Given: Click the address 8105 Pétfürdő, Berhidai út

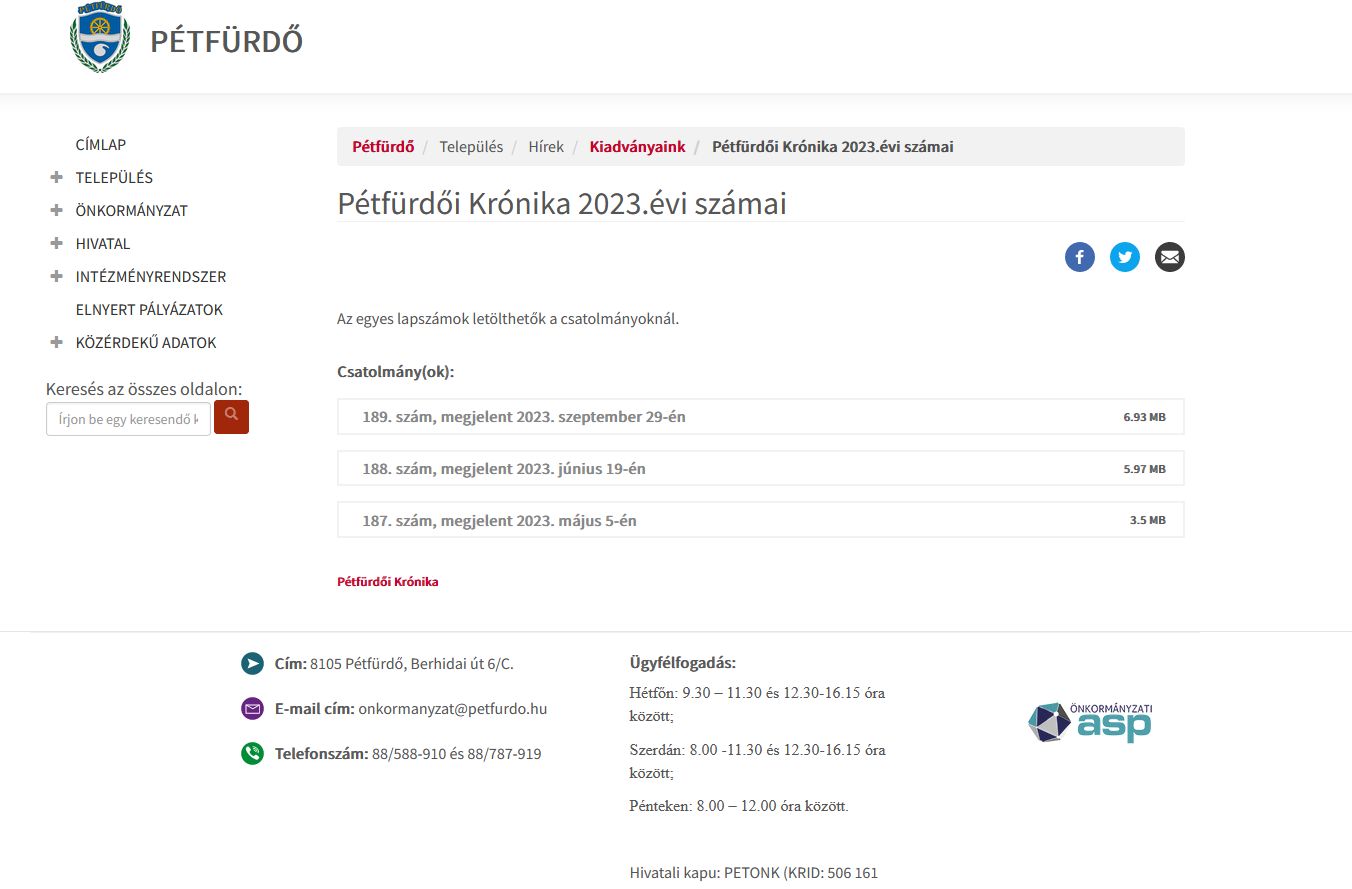Looking at the screenshot, I should coord(412,664).
